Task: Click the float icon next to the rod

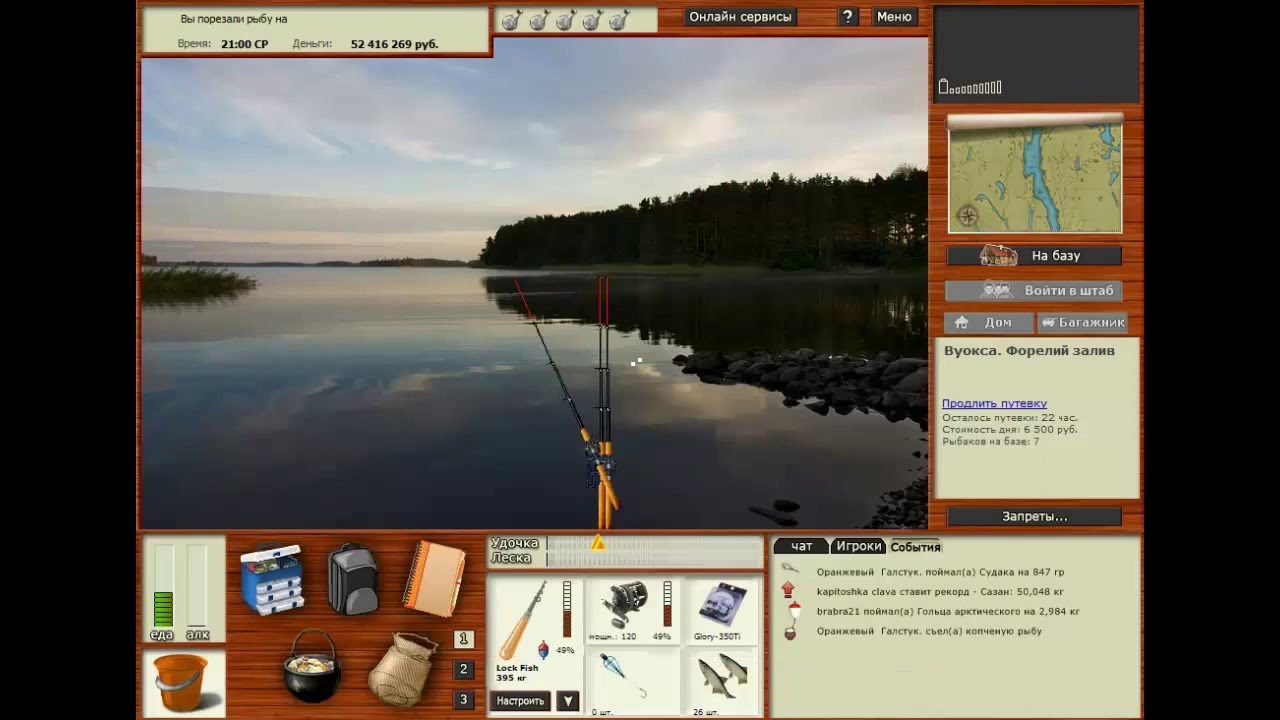Action: tap(543, 649)
